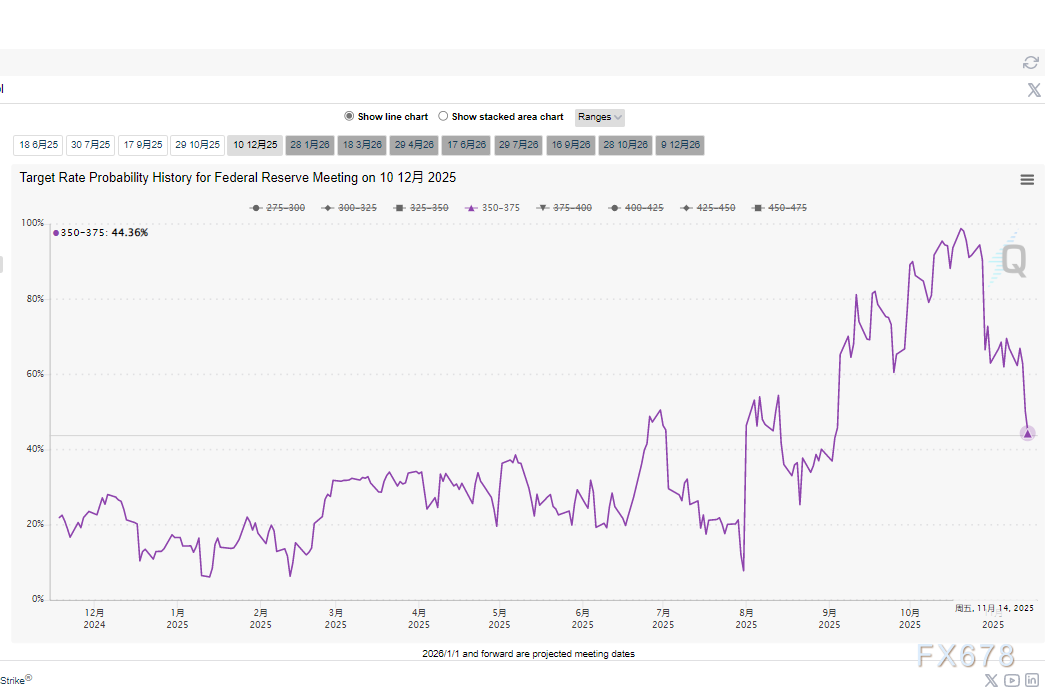Choose the 9 12月26 meeting tab

click(x=680, y=145)
